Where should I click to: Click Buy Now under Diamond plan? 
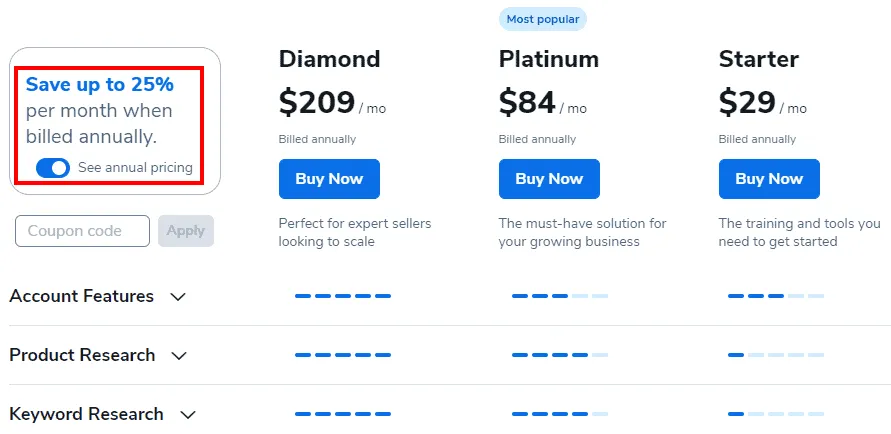[x=329, y=179]
